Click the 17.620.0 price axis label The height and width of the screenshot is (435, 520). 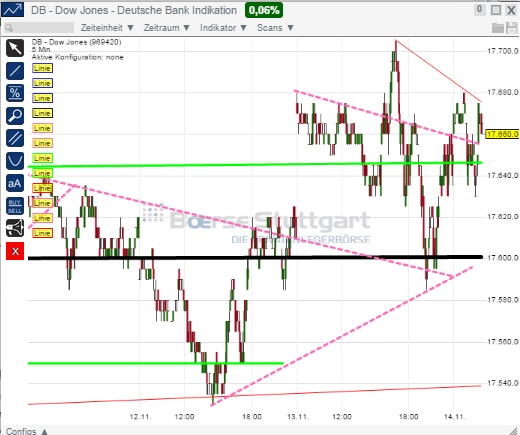(503, 217)
